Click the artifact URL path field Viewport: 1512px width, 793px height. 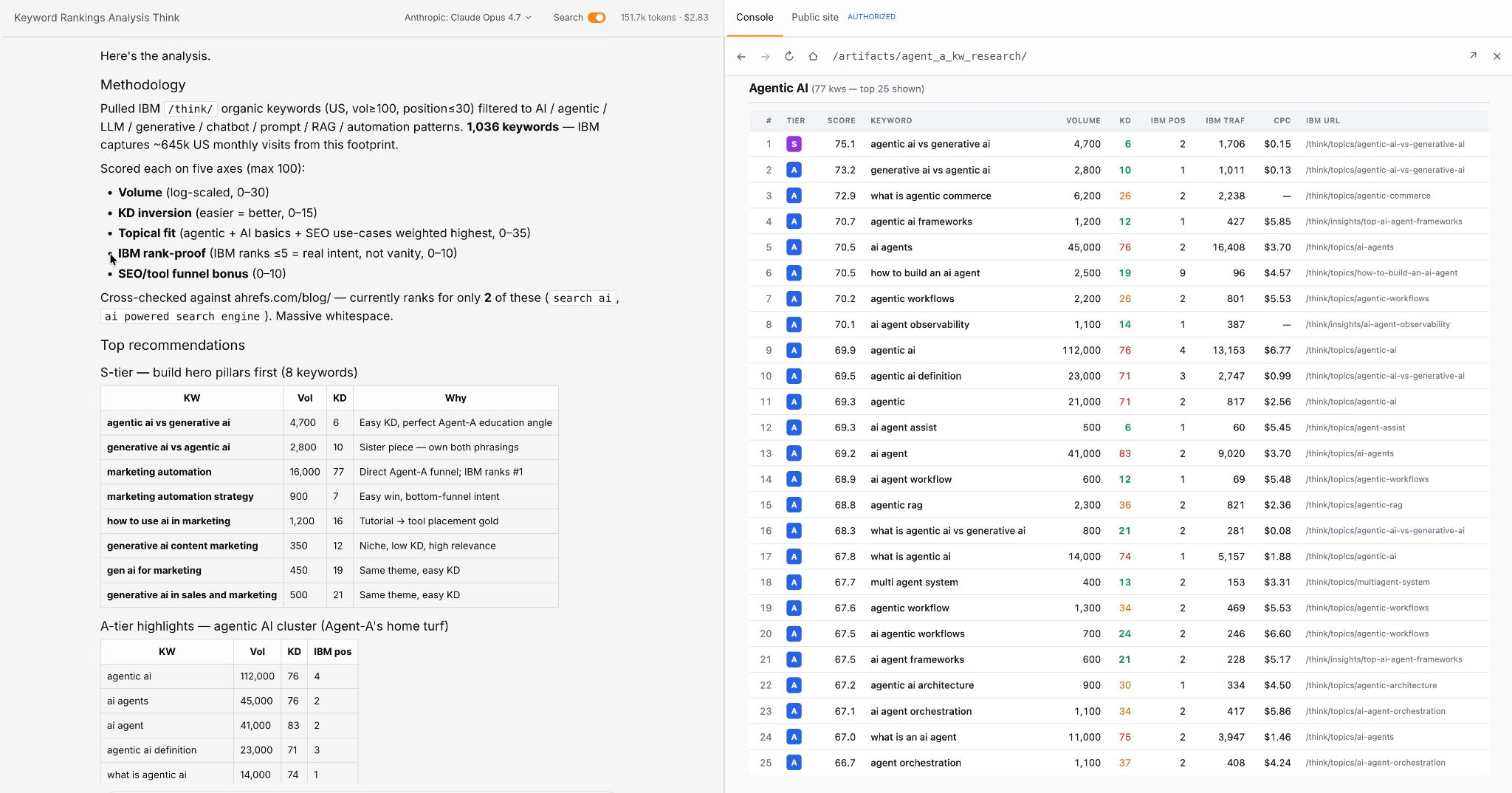929,56
